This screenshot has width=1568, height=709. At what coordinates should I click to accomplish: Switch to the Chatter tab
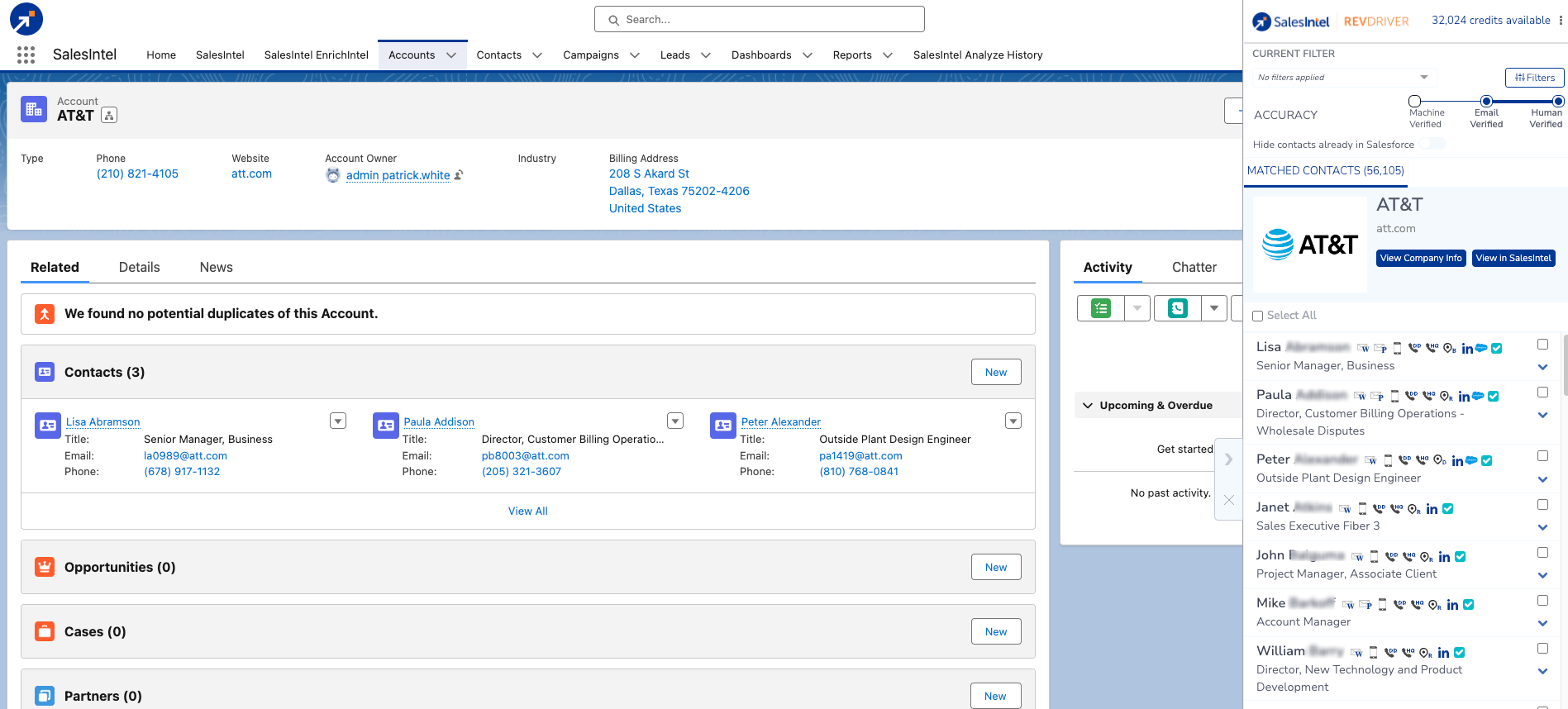click(1194, 267)
